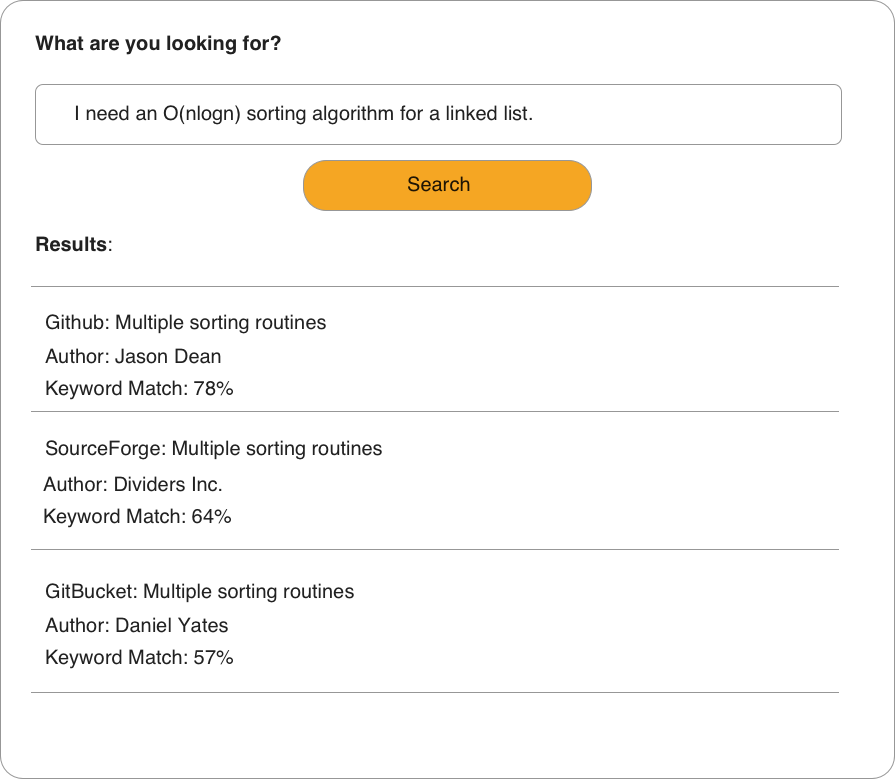
Task: Click 'O(nlogn)' text inside the search field
Action: [x=201, y=114]
